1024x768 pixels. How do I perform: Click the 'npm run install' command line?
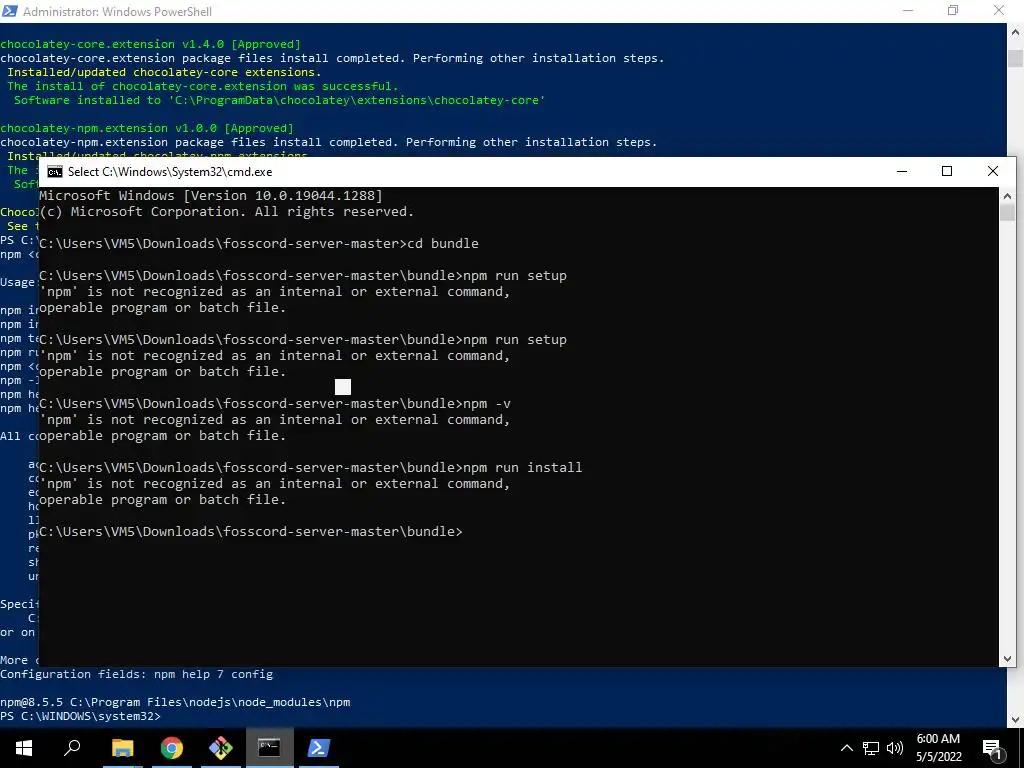pos(311,468)
